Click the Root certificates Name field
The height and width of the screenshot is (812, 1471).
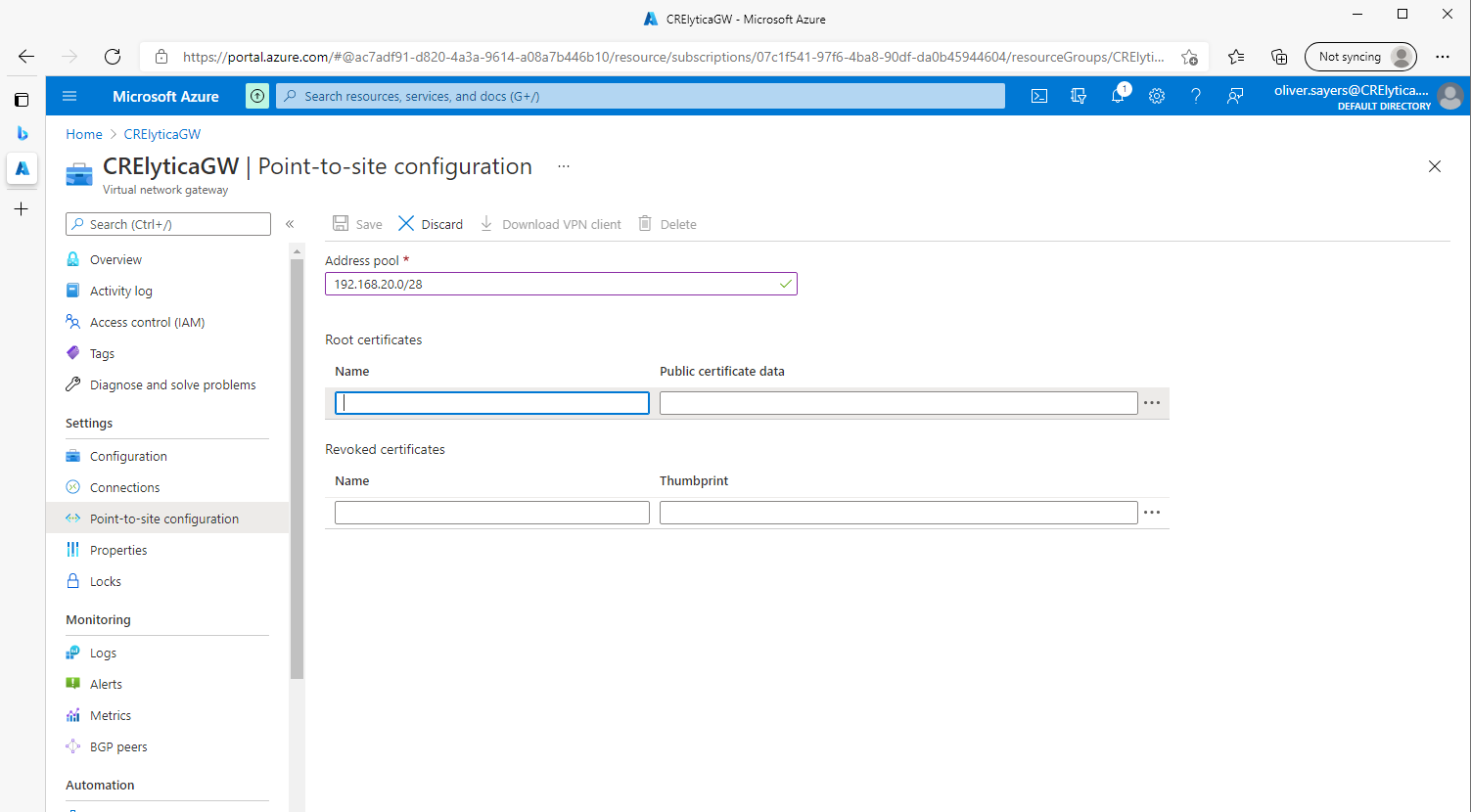pos(492,403)
